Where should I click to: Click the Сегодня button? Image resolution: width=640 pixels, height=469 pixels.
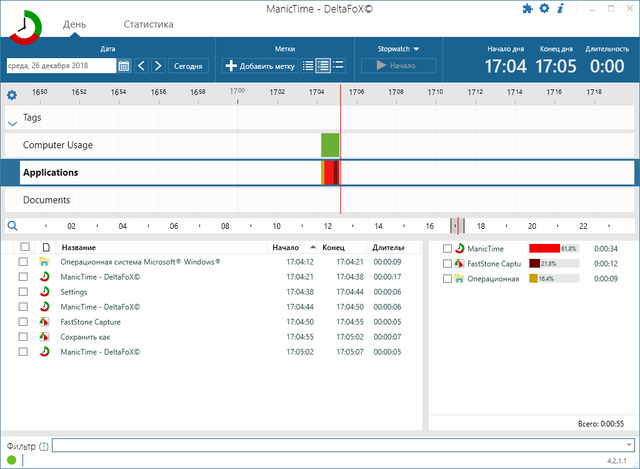point(188,66)
